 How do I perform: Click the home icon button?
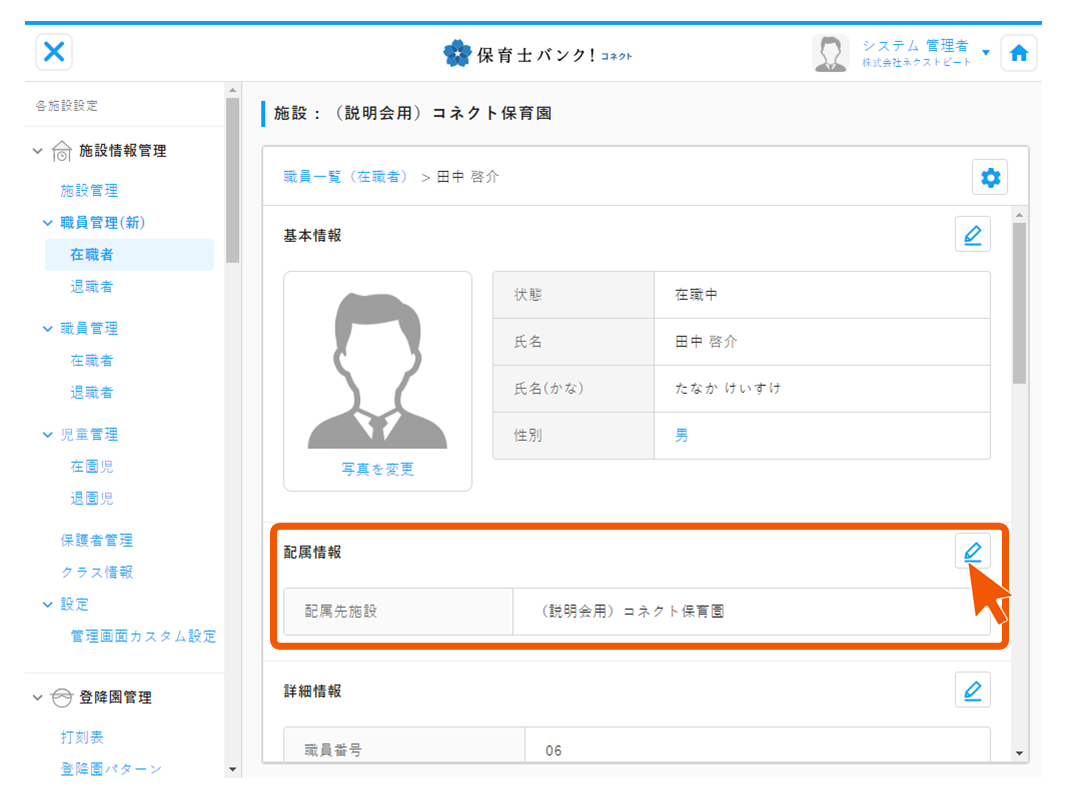click(x=1018, y=54)
